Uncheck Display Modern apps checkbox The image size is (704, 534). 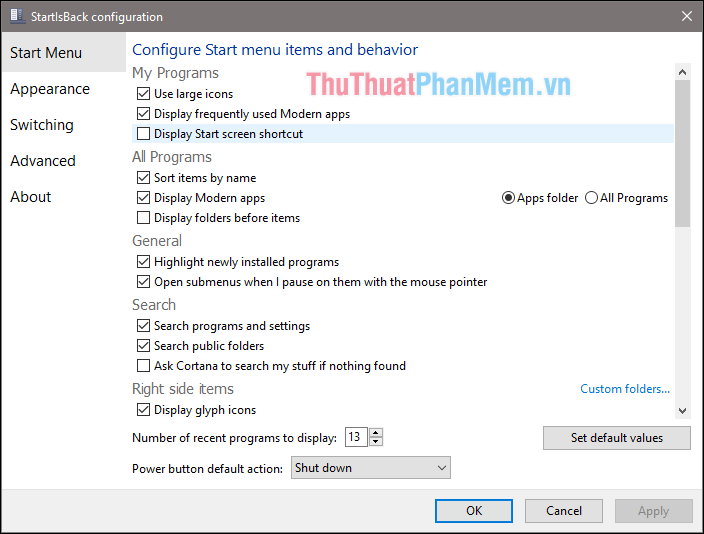[143, 198]
